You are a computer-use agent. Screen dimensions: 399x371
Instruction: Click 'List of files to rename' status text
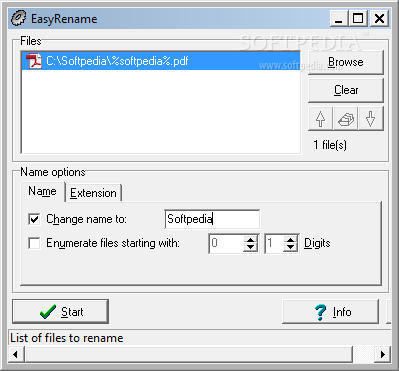pyautogui.click(x=67, y=338)
